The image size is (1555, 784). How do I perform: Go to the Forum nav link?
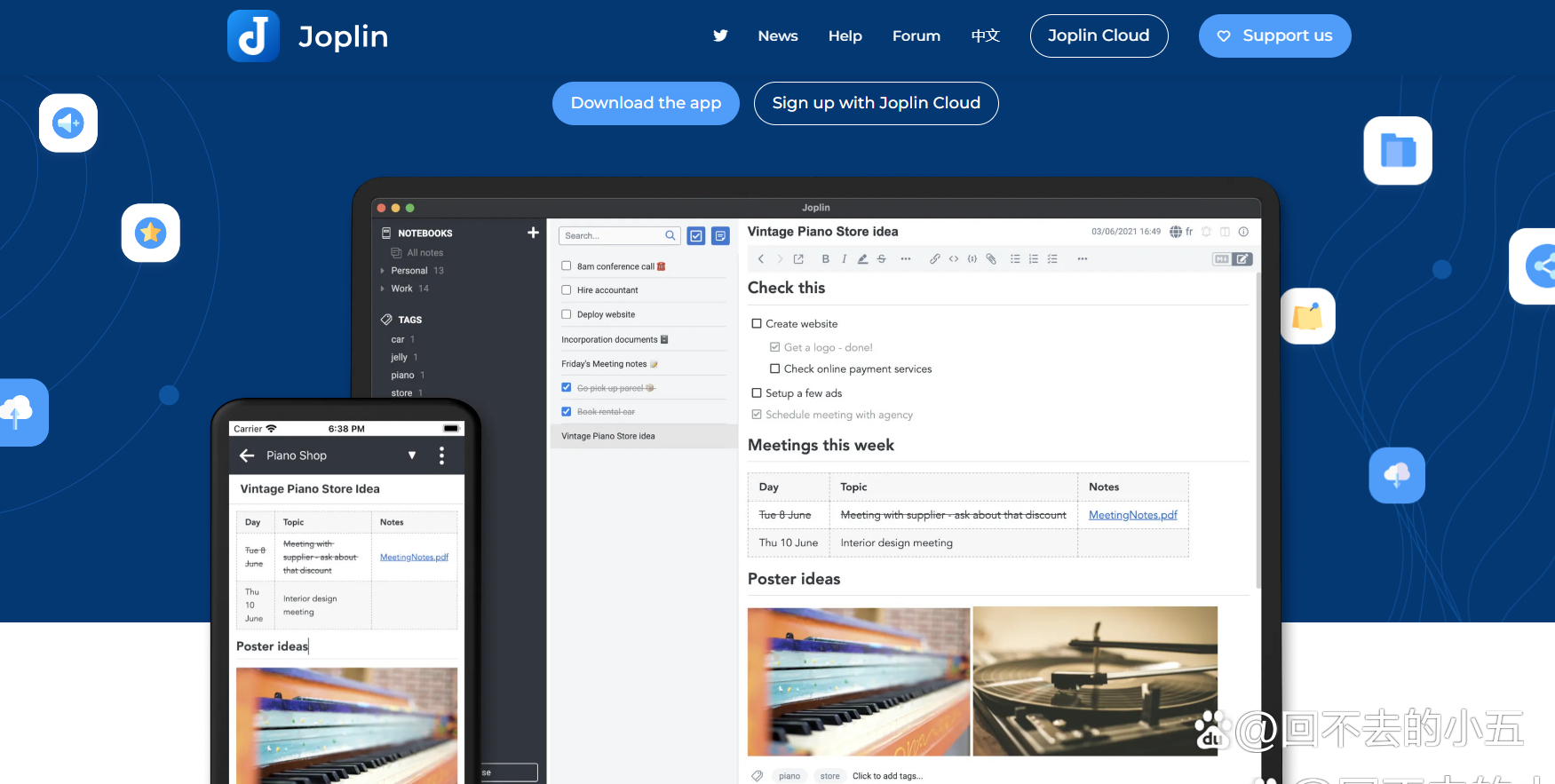(x=916, y=36)
